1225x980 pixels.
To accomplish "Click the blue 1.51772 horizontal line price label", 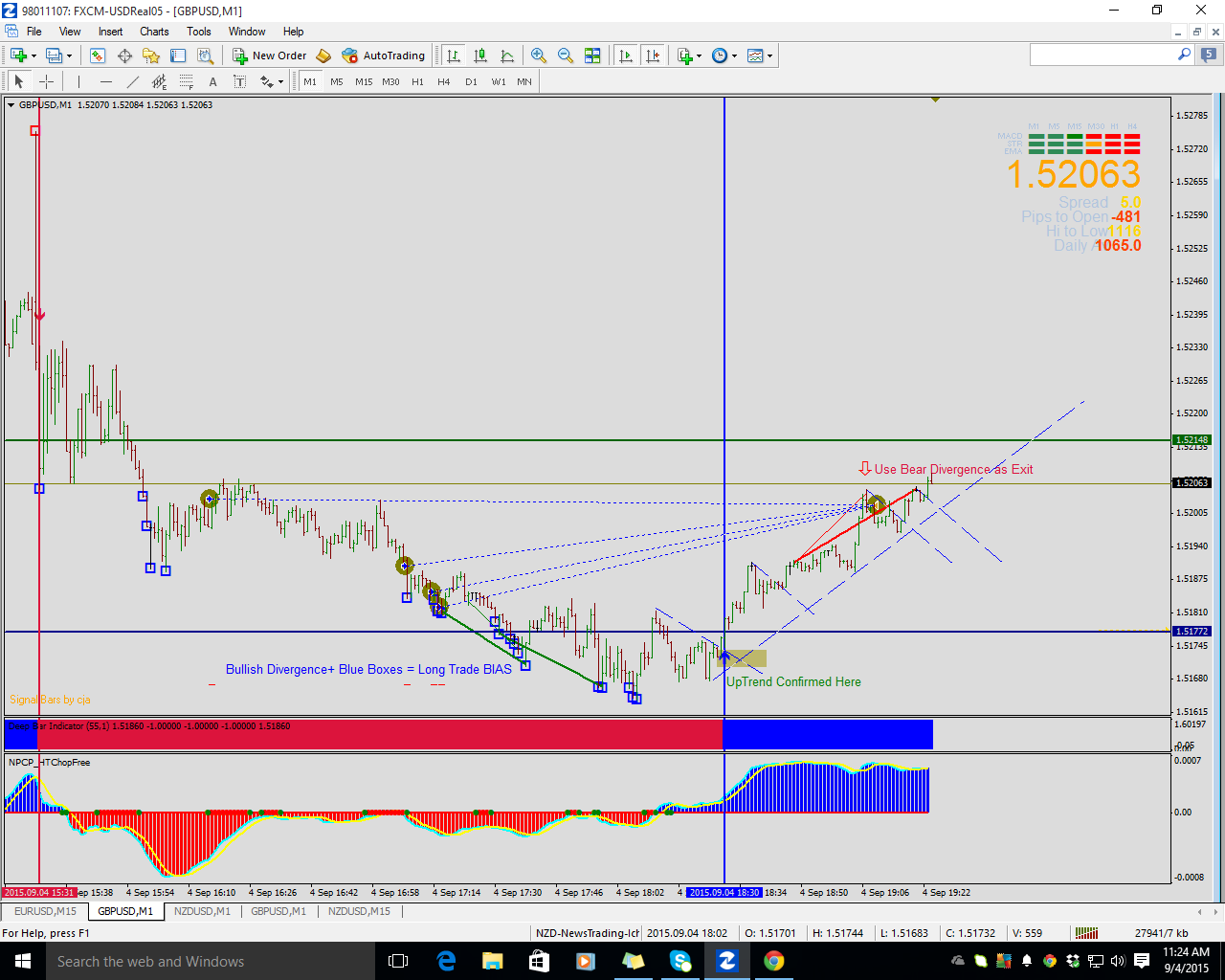I will (1192, 632).
